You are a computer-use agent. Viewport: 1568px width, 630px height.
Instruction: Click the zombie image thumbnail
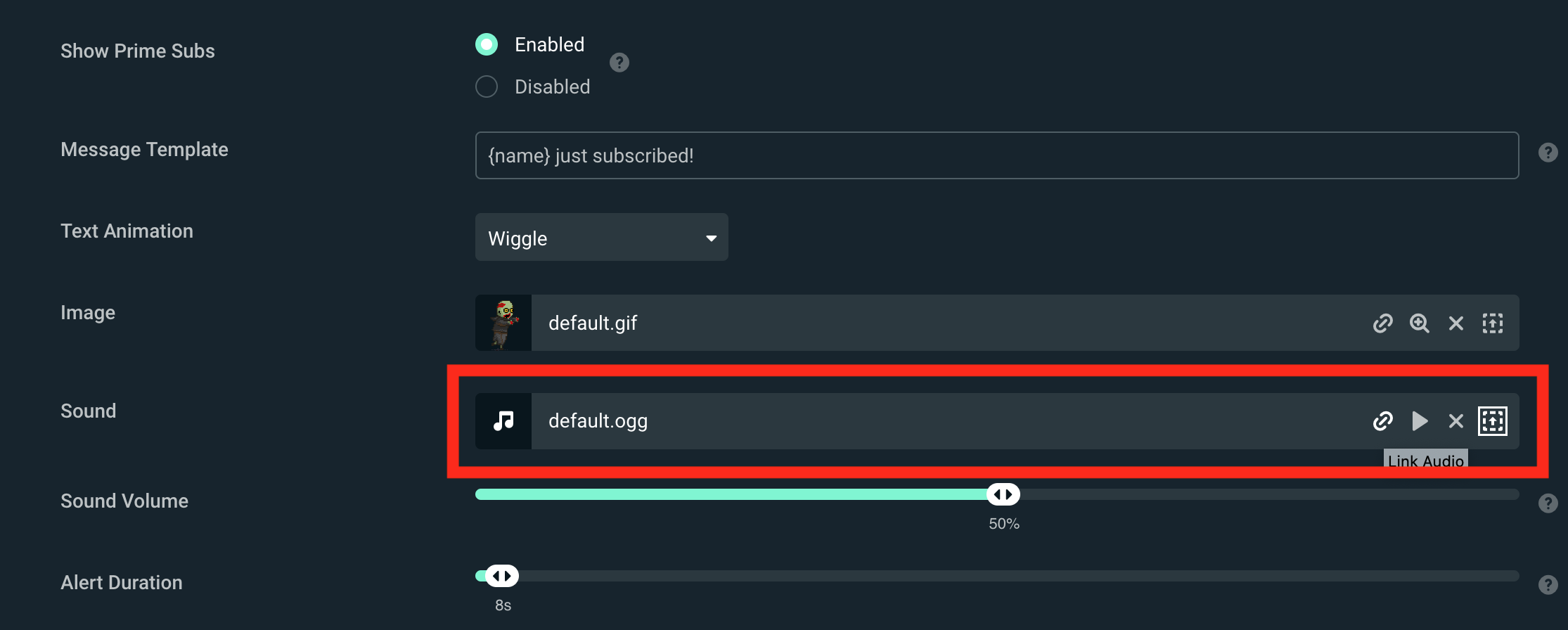coord(503,323)
